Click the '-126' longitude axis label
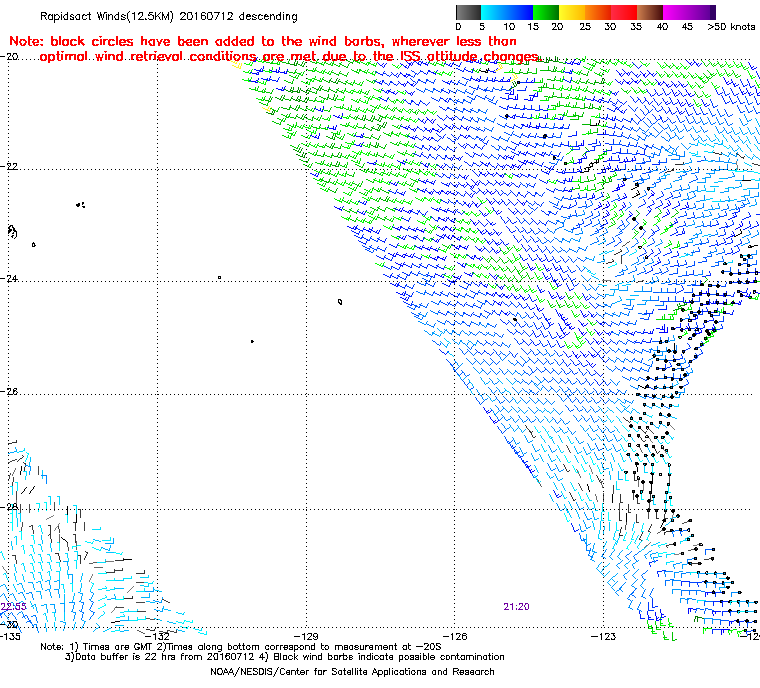This screenshot has width=760, height=688. (x=455, y=636)
